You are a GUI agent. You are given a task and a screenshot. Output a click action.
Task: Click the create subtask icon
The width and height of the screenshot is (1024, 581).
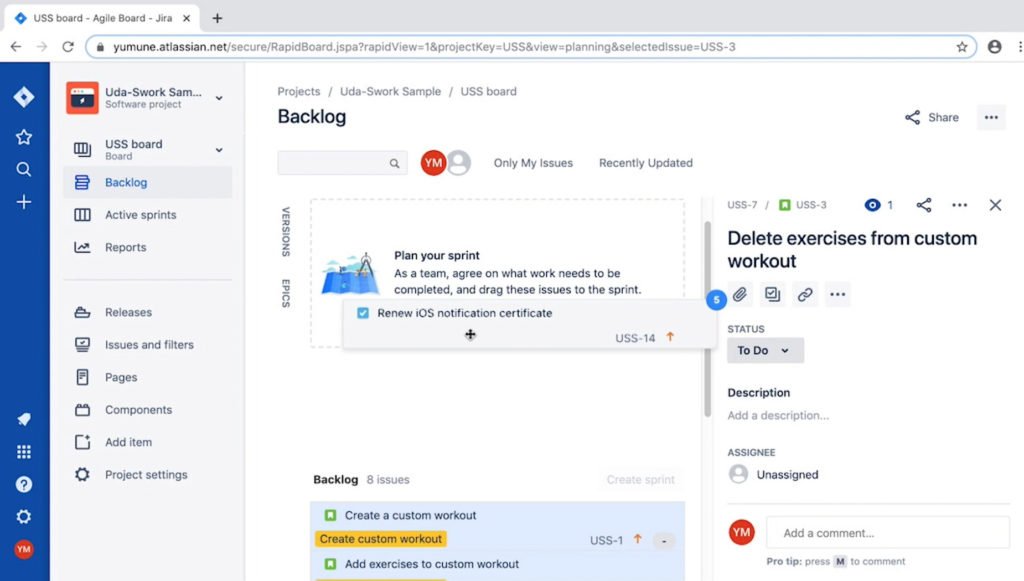click(x=773, y=294)
